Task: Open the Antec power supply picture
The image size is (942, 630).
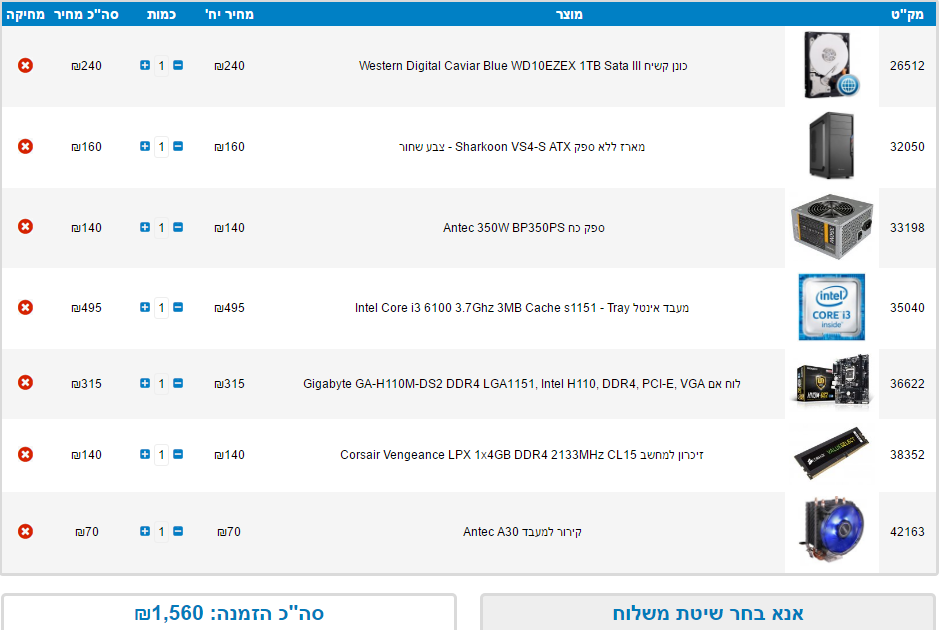Action: tap(831, 226)
